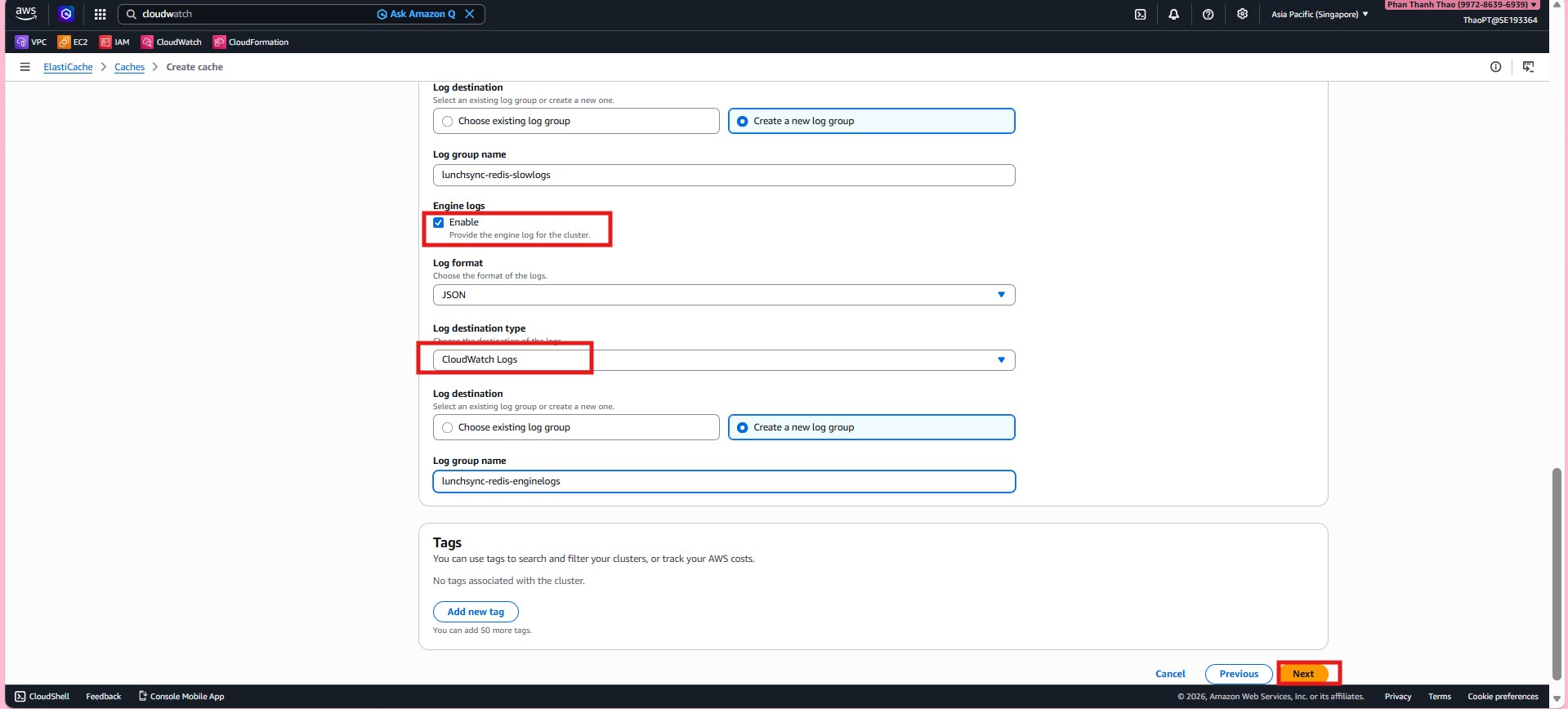Open the account menu for Phan Thanh Thao
1568x709 pixels.
click(x=1462, y=5)
